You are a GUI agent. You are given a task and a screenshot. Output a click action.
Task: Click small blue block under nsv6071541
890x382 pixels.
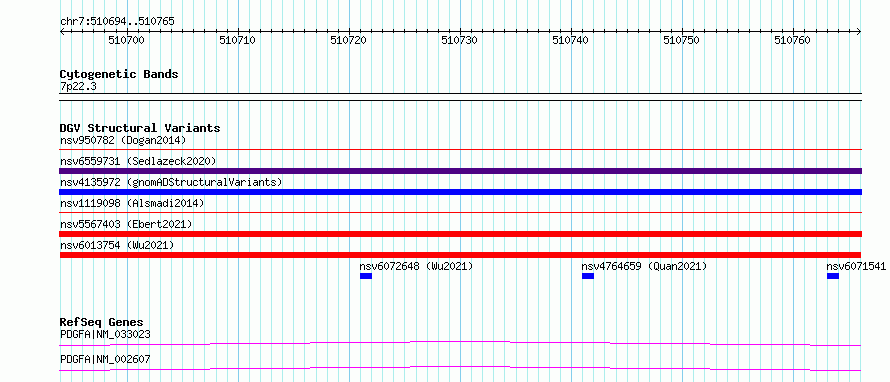[833, 276]
